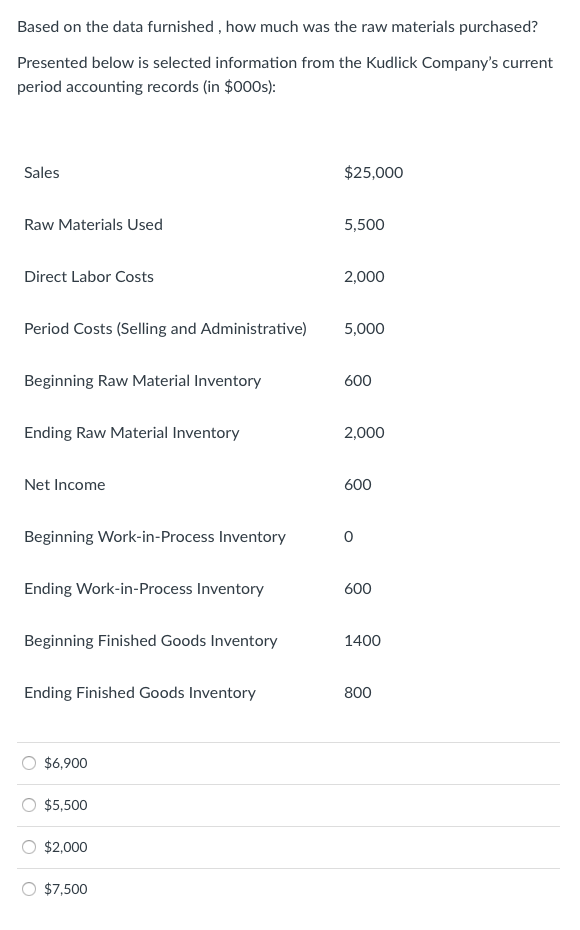Click the $6,900 label text
The width and height of the screenshot is (580, 930).
65,763
